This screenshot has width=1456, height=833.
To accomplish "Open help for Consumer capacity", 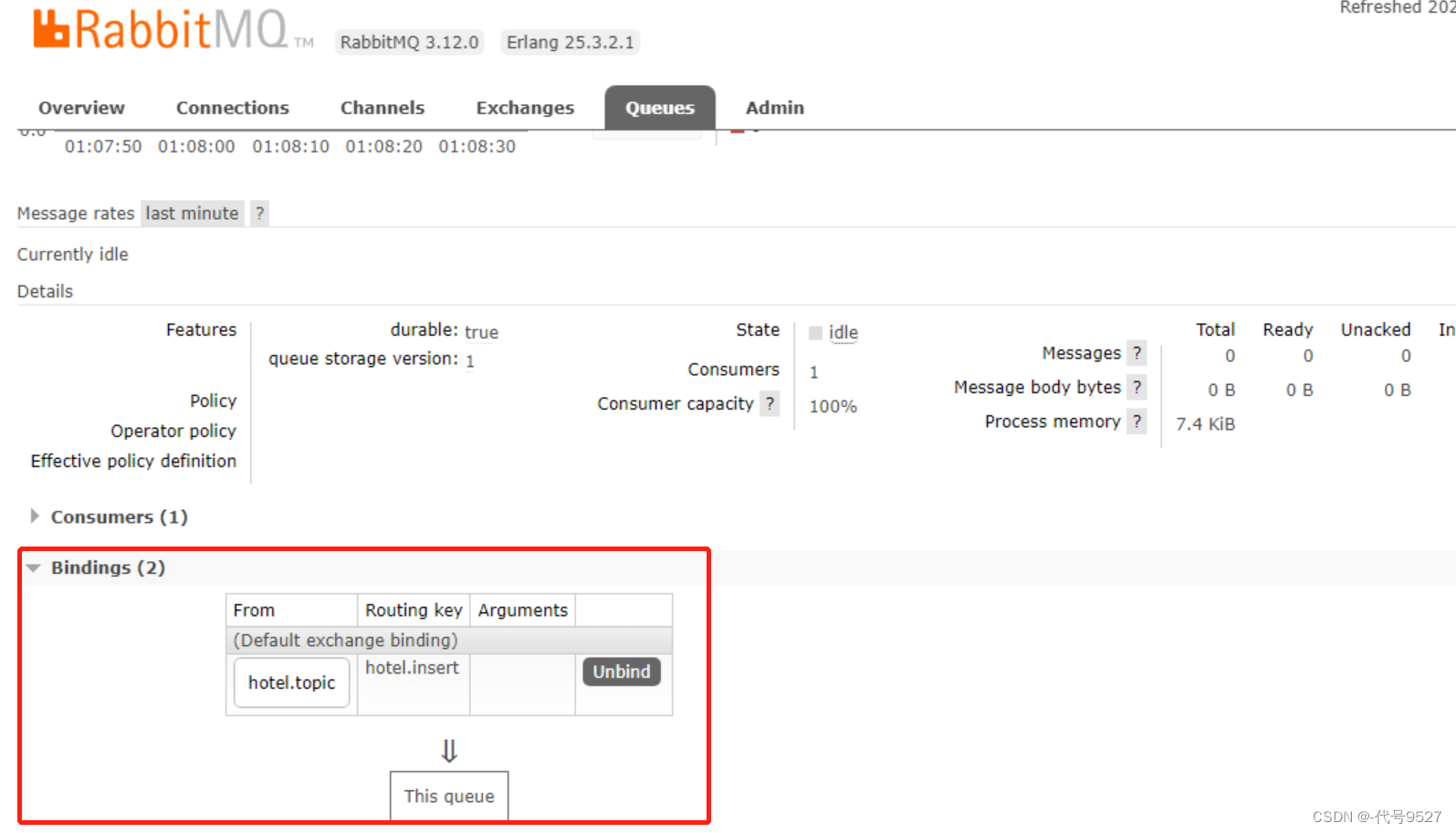I will point(770,404).
